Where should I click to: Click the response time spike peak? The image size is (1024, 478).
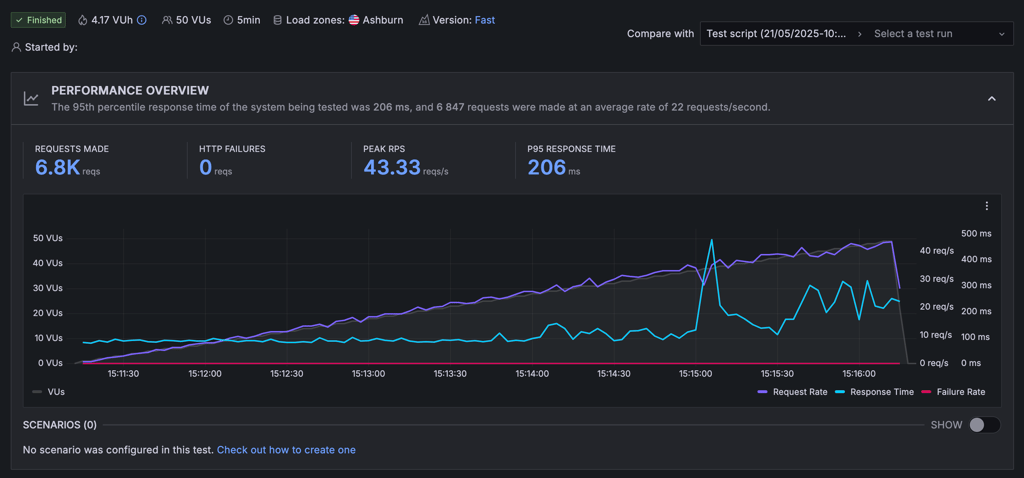pyautogui.click(x=711, y=240)
